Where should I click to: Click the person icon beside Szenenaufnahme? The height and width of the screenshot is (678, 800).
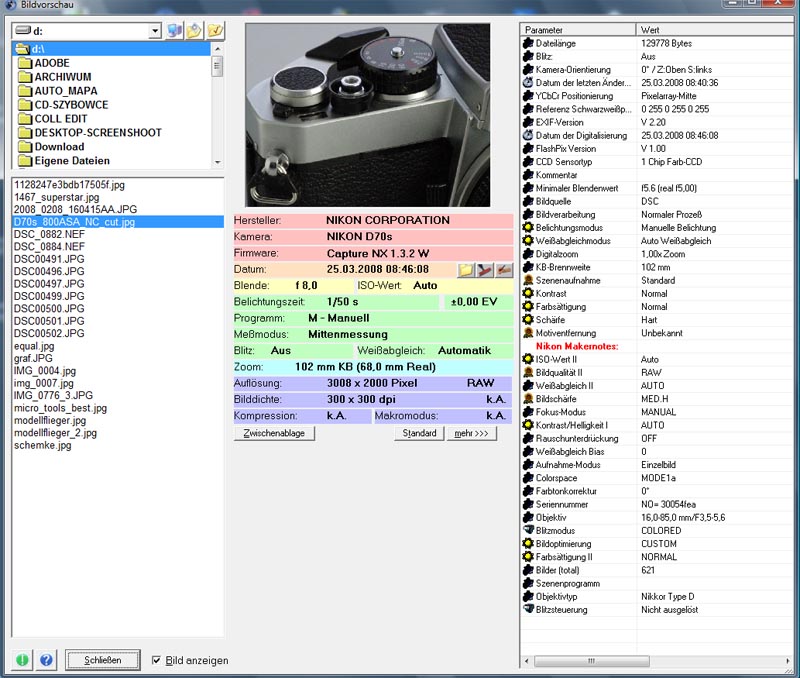(528, 280)
